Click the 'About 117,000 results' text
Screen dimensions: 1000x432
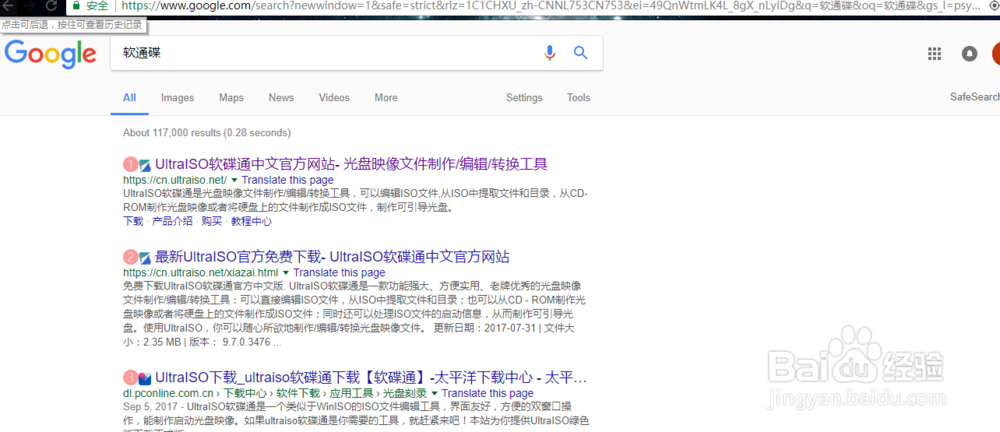point(207,133)
